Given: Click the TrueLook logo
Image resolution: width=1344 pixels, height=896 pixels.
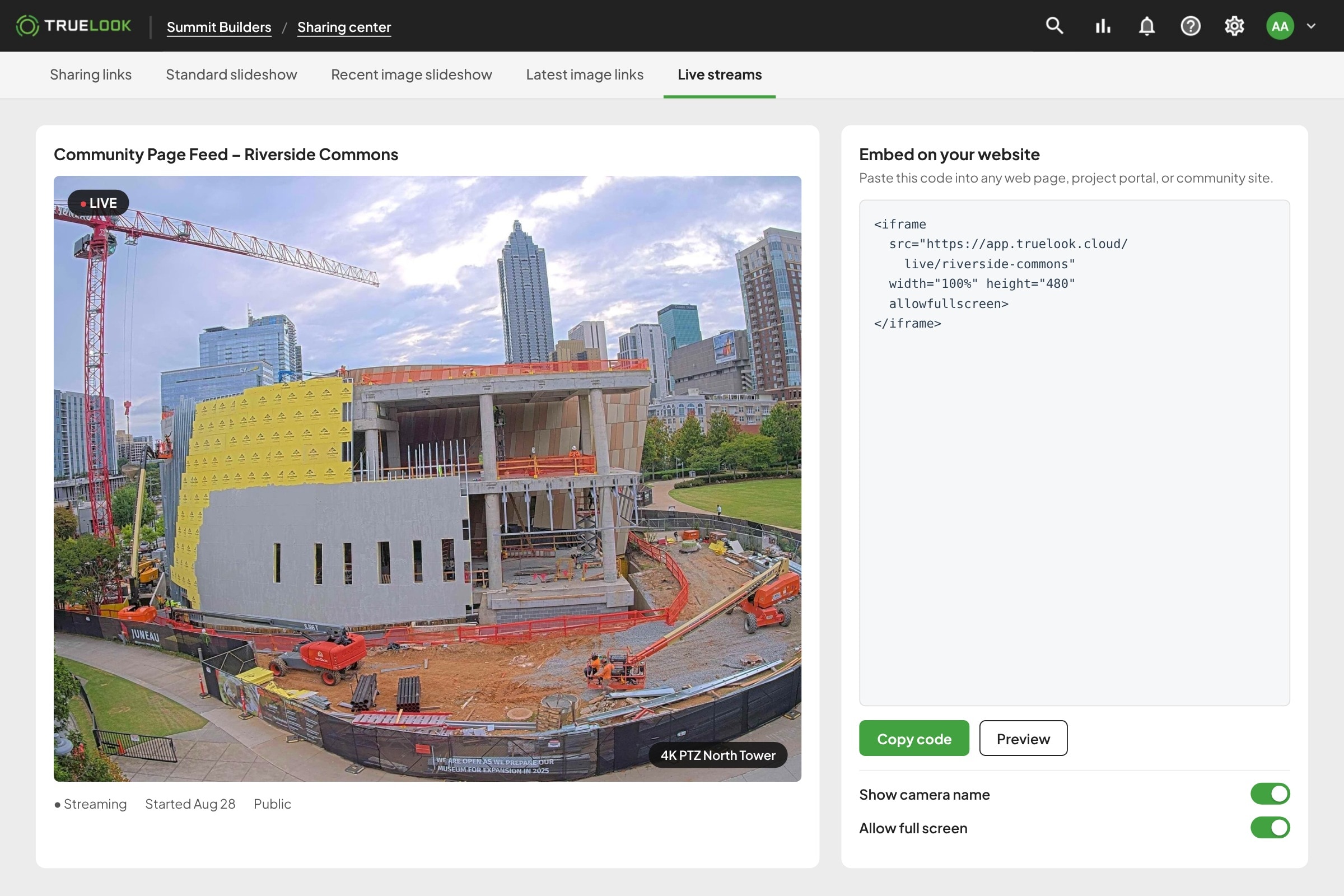Looking at the screenshot, I should tap(73, 26).
